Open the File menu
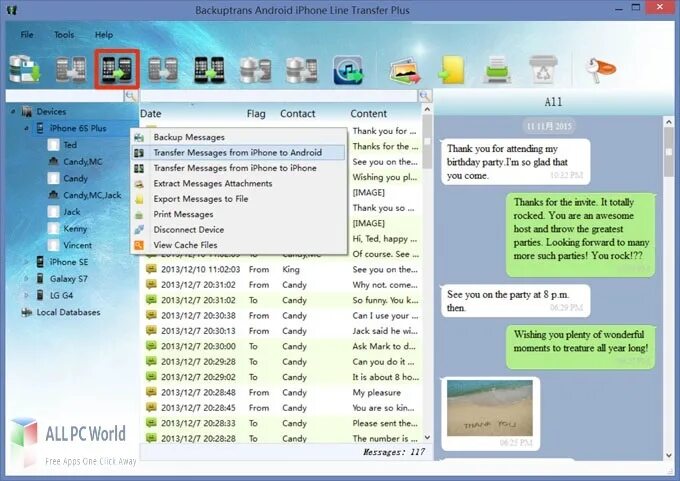This screenshot has height=481, width=680. (x=27, y=35)
